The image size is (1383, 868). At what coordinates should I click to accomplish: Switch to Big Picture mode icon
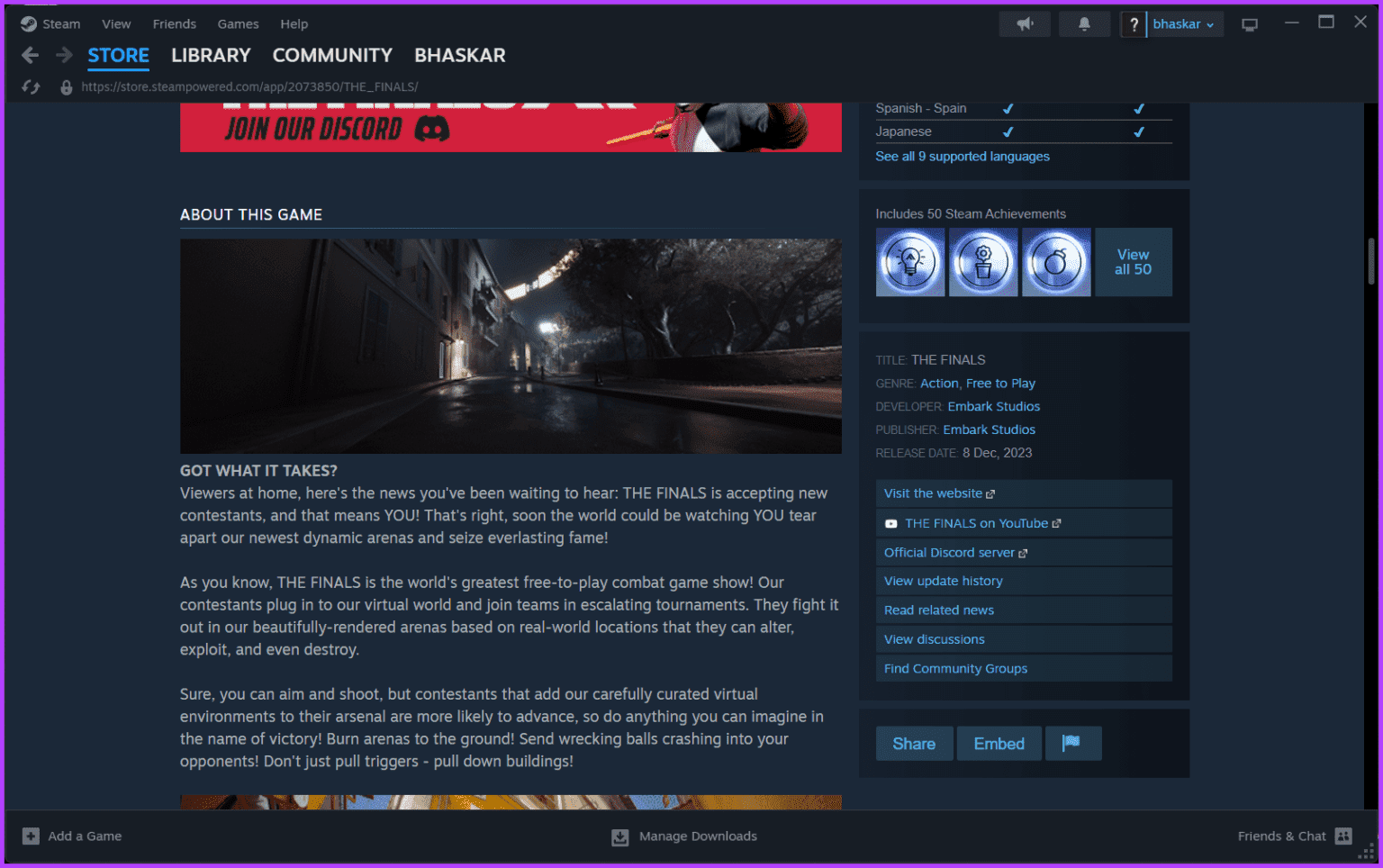[1249, 24]
